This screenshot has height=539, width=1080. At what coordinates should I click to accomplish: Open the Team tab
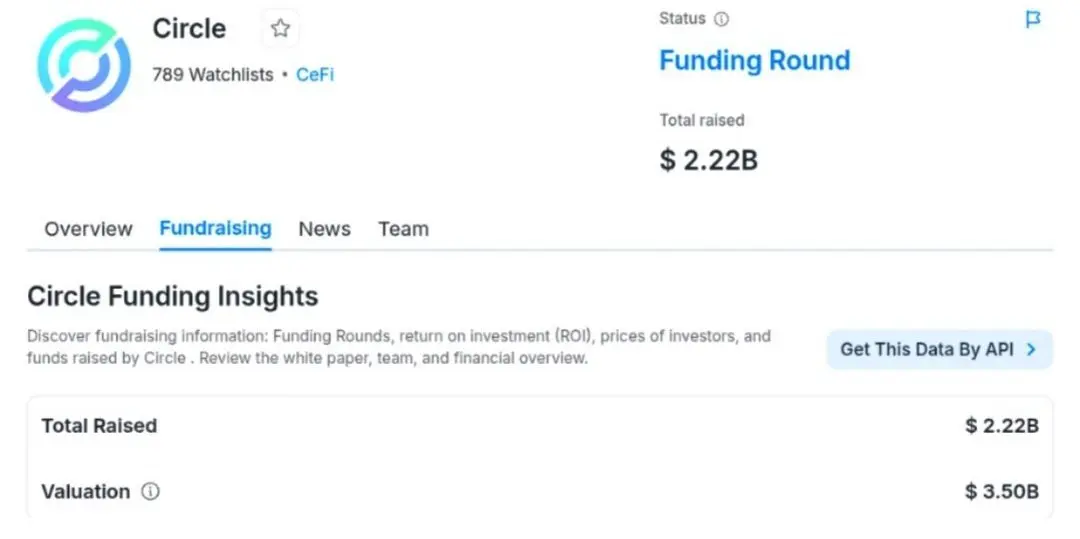pyautogui.click(x=403, y=229)
